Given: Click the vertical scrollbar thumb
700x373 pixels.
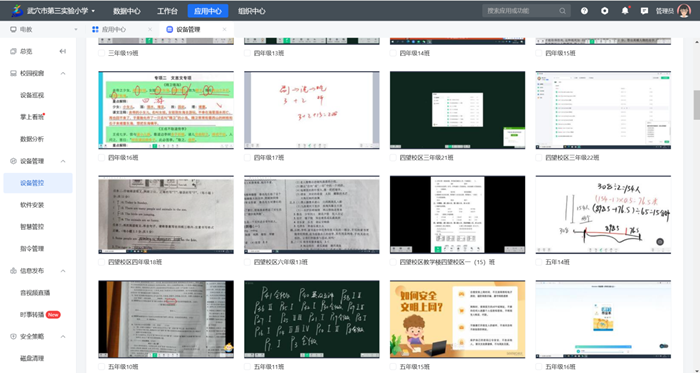Looking at the screenshot, I should [696, 105].
